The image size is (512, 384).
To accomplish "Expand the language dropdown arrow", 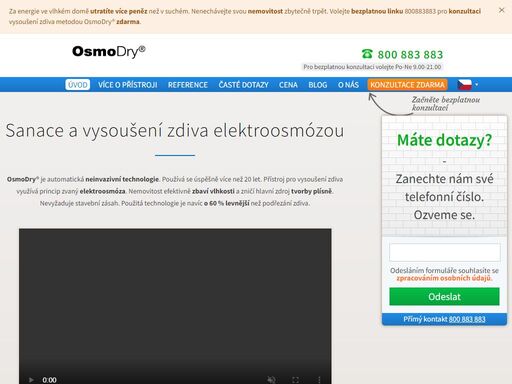I will click(x=476, y=85).
